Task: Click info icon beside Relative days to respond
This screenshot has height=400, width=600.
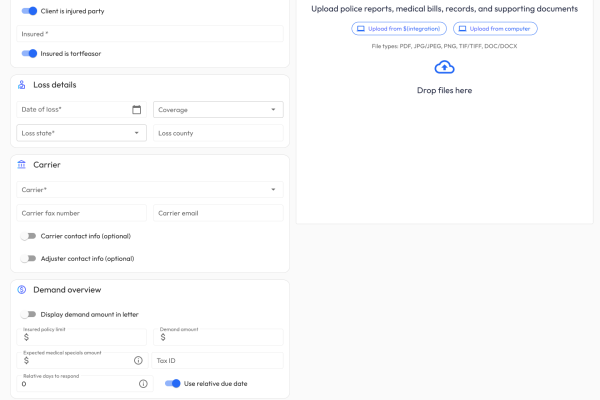Action: (x=143, y=383)
